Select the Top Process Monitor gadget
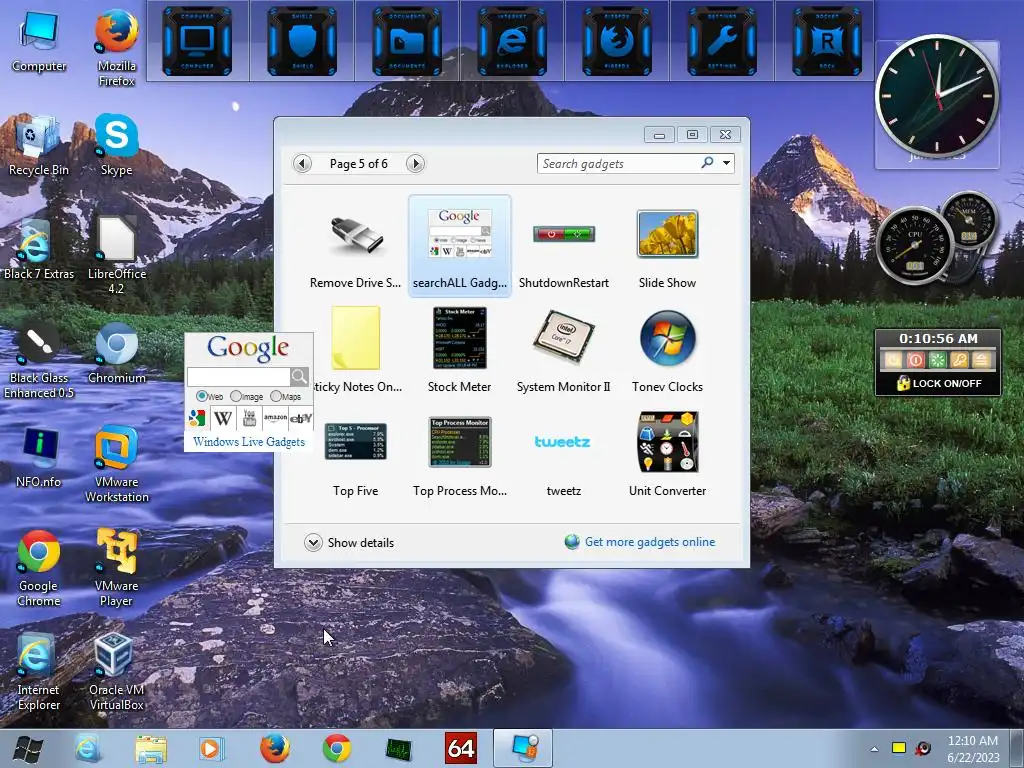 coord(460,455)
